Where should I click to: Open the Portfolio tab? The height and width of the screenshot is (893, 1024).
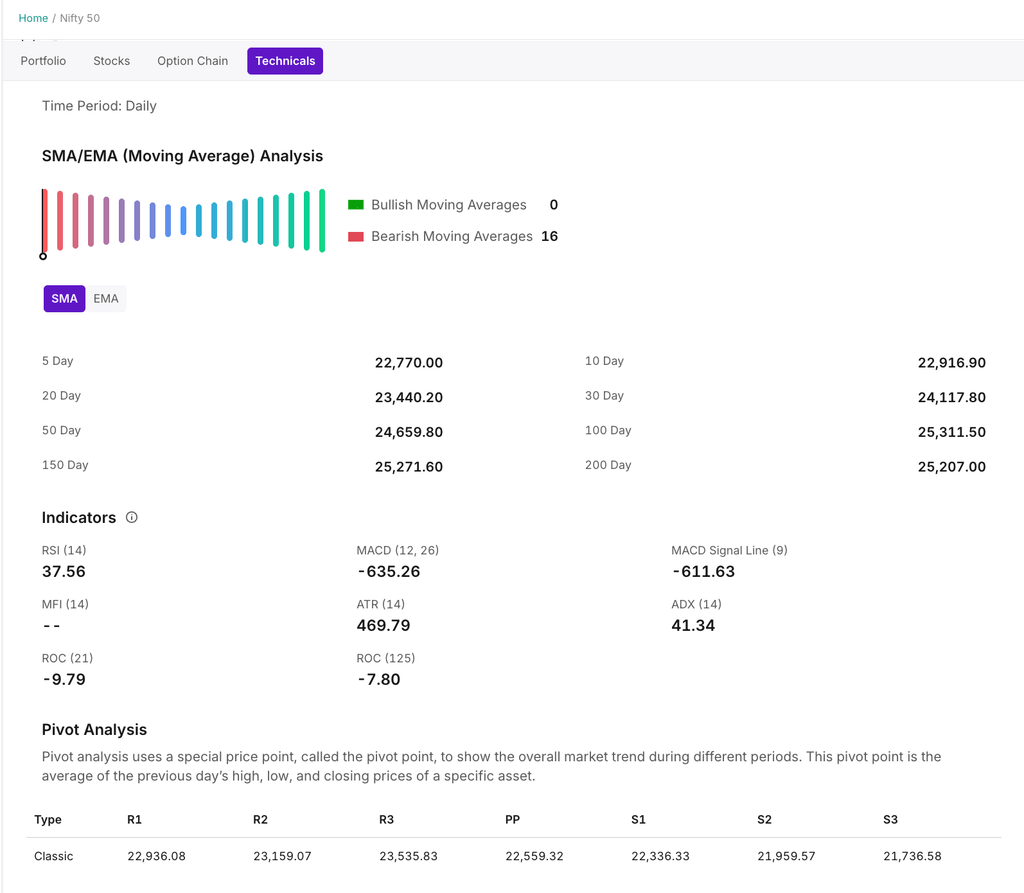(x=43, y=61)
